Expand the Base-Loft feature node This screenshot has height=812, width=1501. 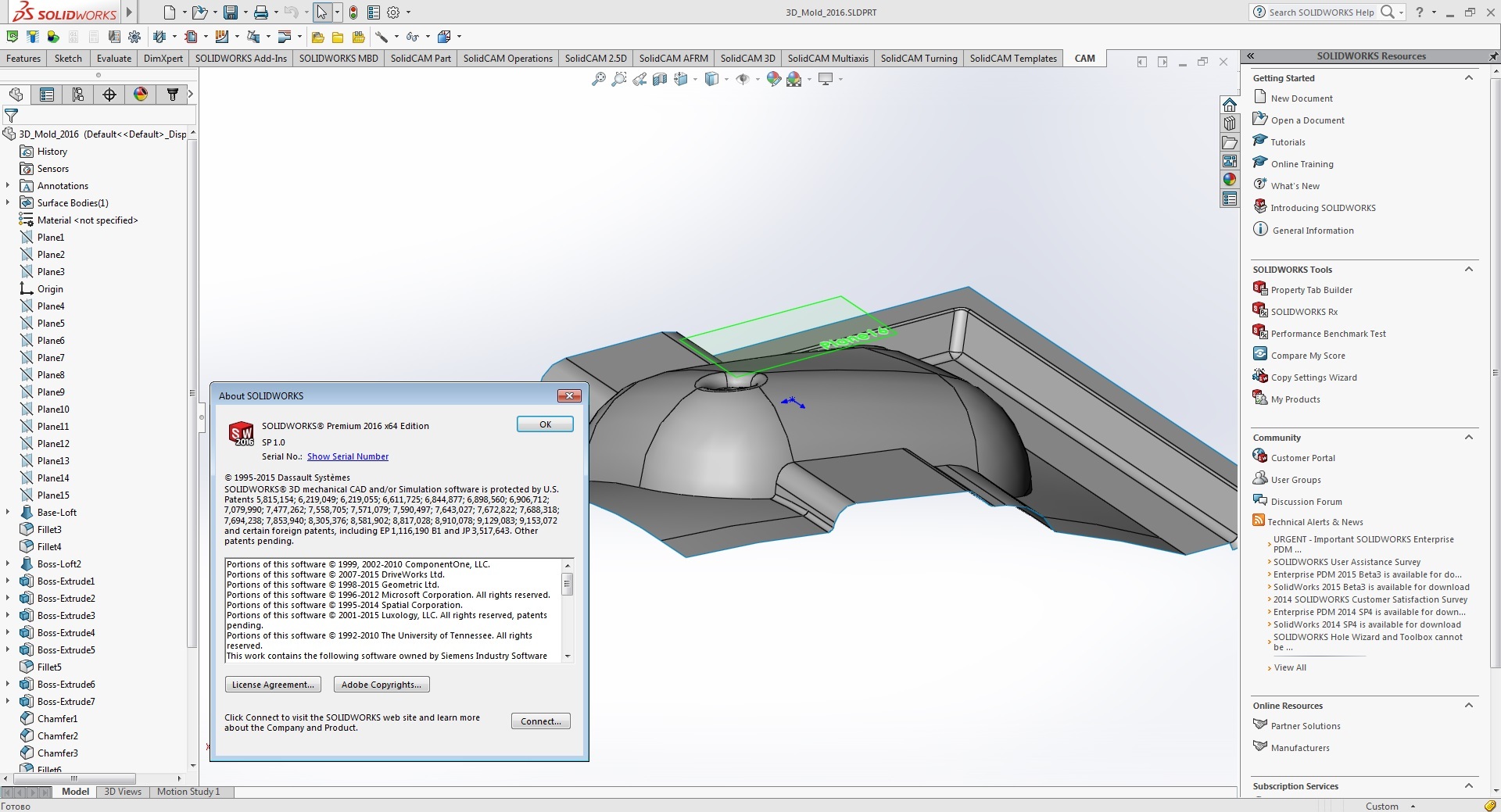click(8, 513)
